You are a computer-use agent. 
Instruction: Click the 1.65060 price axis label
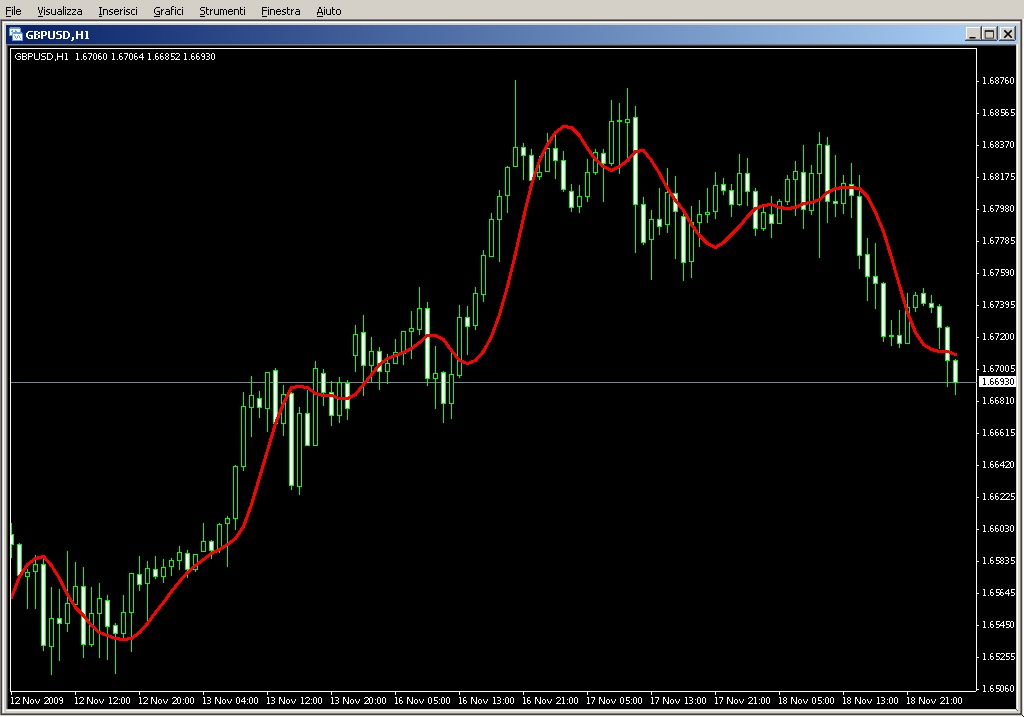coord(999,688)
